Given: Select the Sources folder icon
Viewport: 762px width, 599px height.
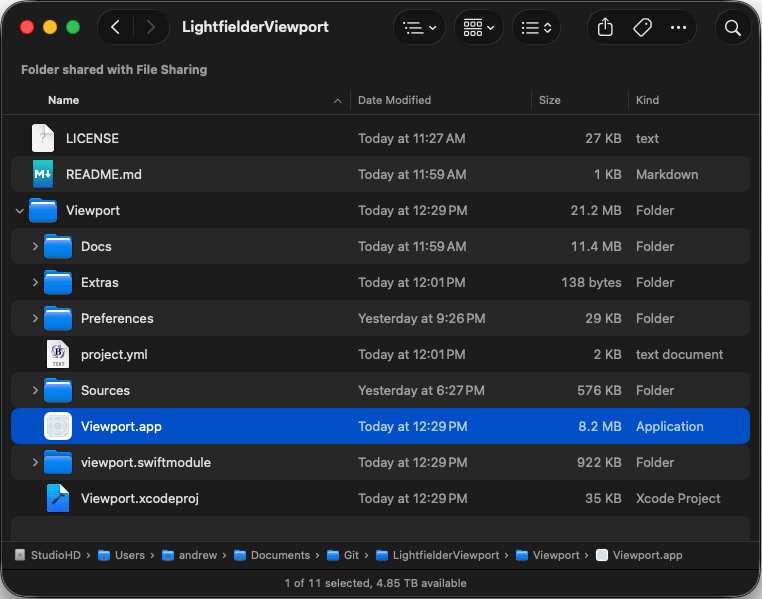Looking at the screenshot, I should [x=58, y=390].
